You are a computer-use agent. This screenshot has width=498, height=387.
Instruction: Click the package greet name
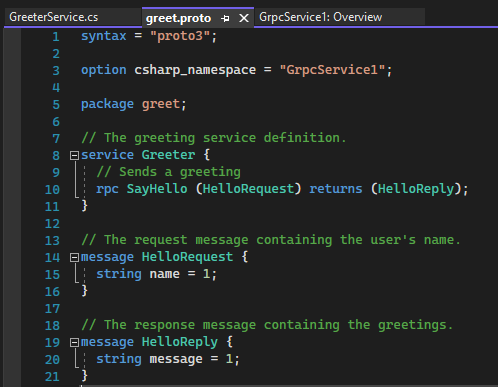161,104
